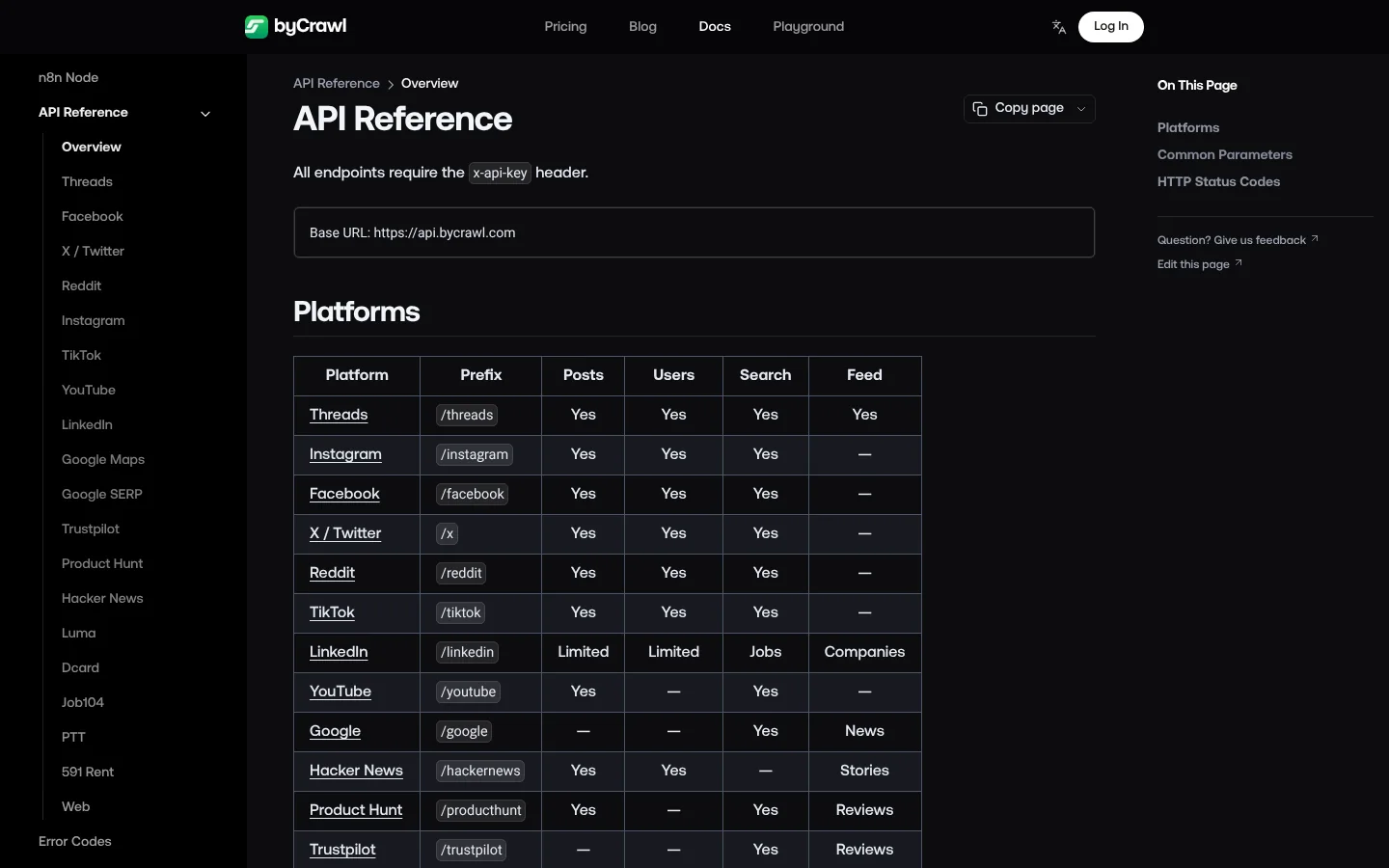Click the Platforms section heading
Image resolution: width=1389 pixels, height=868 pixels.
coord(357,312)
